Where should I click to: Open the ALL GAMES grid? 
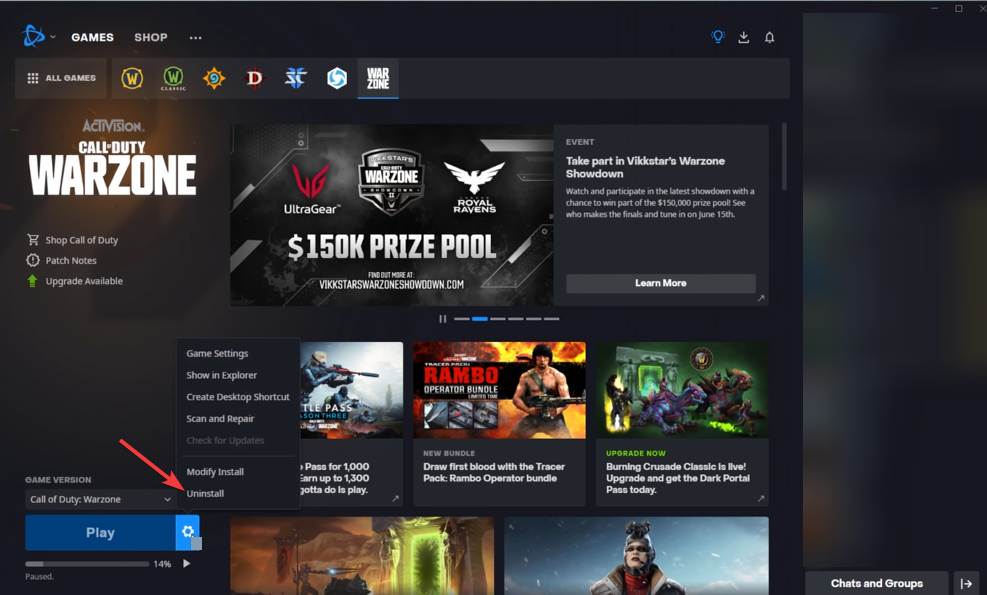[x=62, y=78]
